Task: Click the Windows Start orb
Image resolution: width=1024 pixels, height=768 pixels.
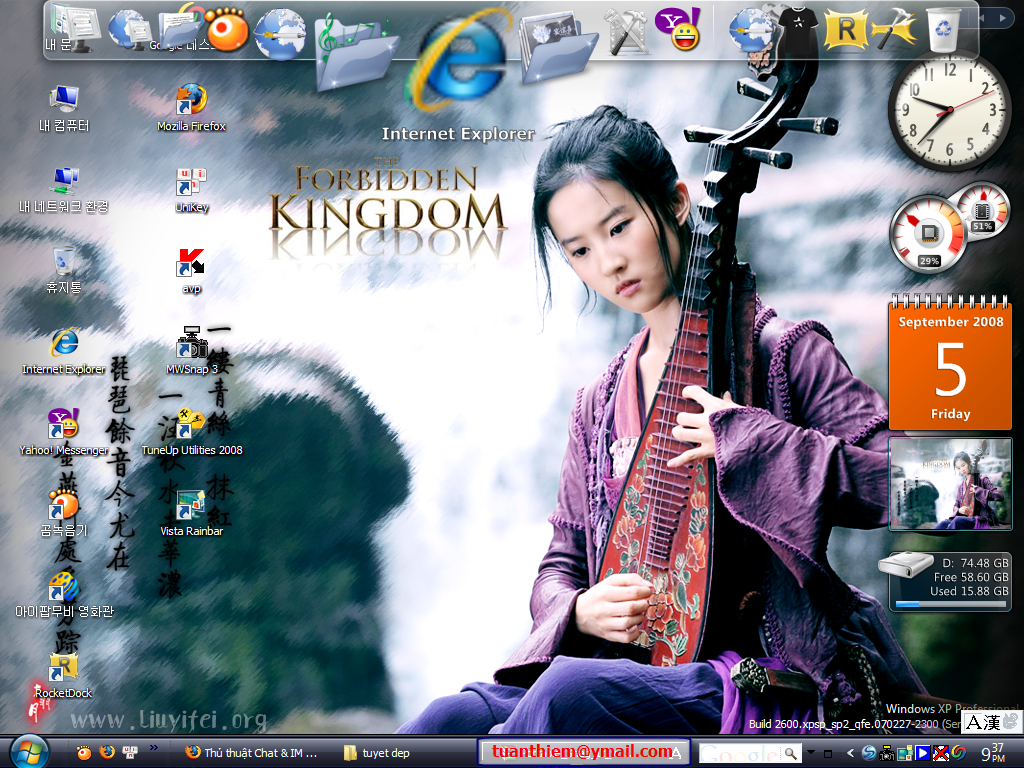Action: (29, 752)
